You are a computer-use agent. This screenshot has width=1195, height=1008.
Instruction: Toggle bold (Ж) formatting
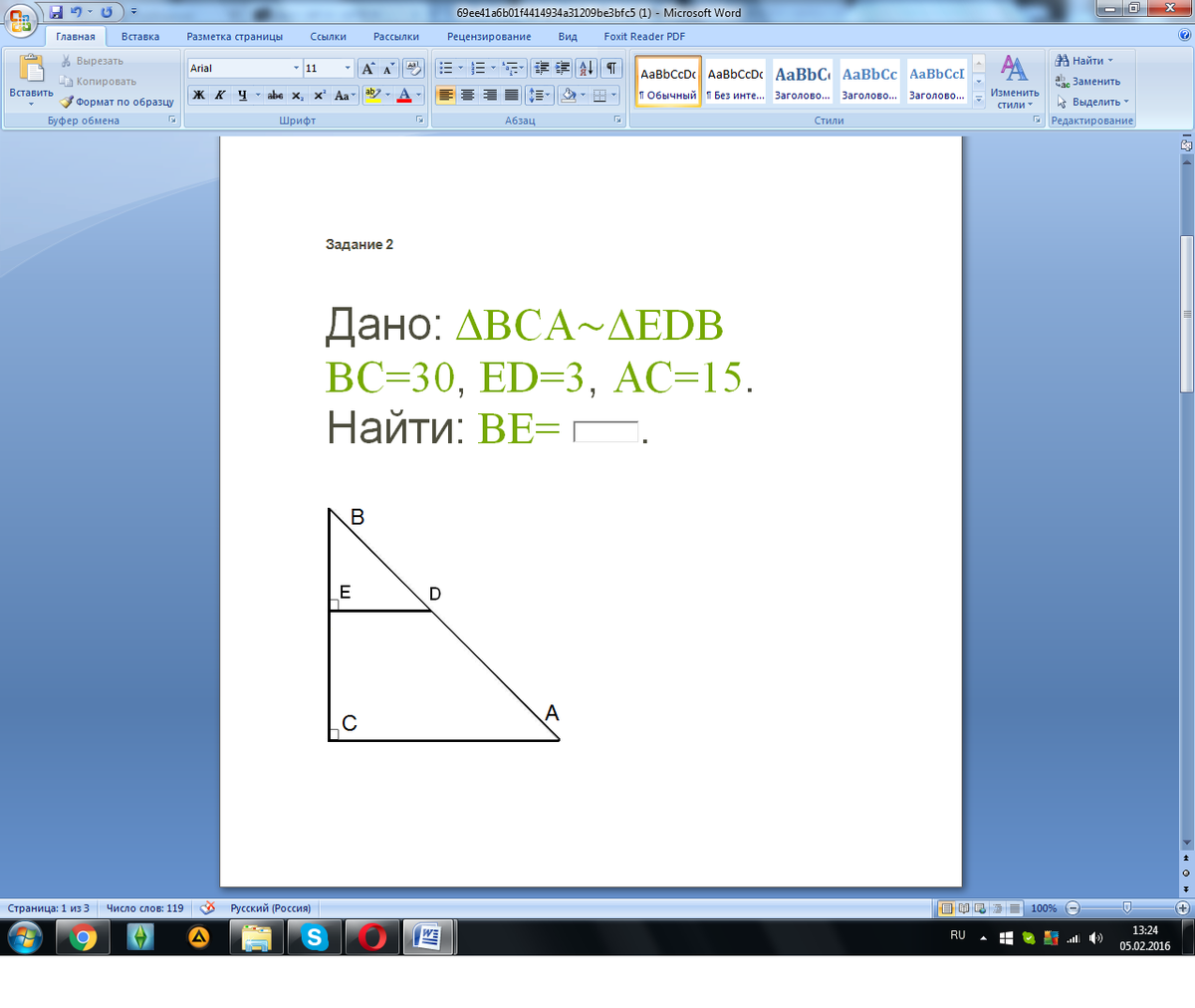pos(198,96)
